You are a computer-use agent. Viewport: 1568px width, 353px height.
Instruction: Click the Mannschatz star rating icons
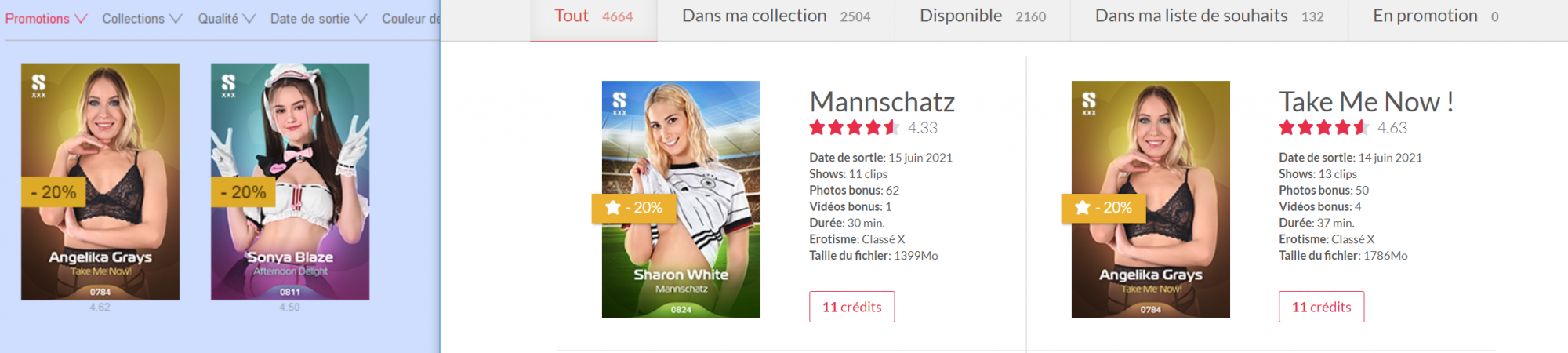(x=854, y=128)
